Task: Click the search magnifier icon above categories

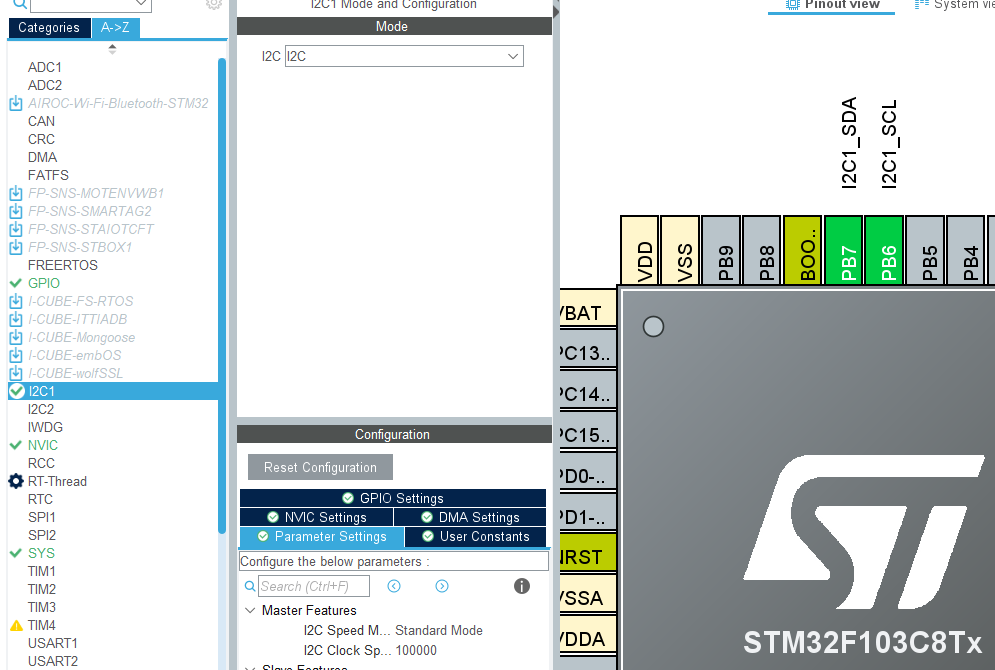Action: click(x=20, y=4)
